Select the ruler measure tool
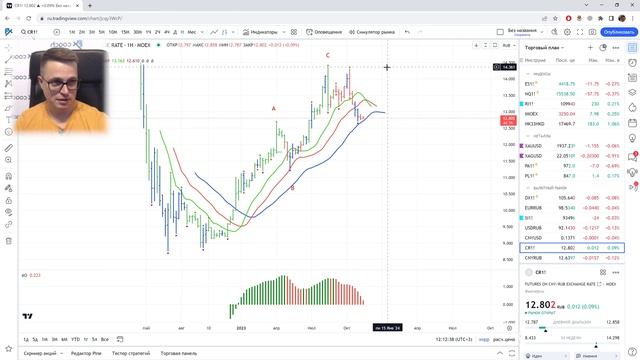The width and height of the screenshot is (640, 360). click(x=9, y=148)
